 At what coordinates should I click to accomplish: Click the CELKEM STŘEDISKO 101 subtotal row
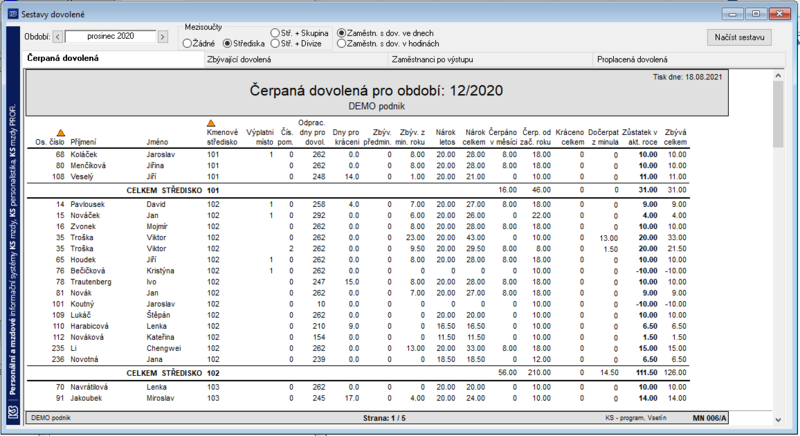coord(358,190)
